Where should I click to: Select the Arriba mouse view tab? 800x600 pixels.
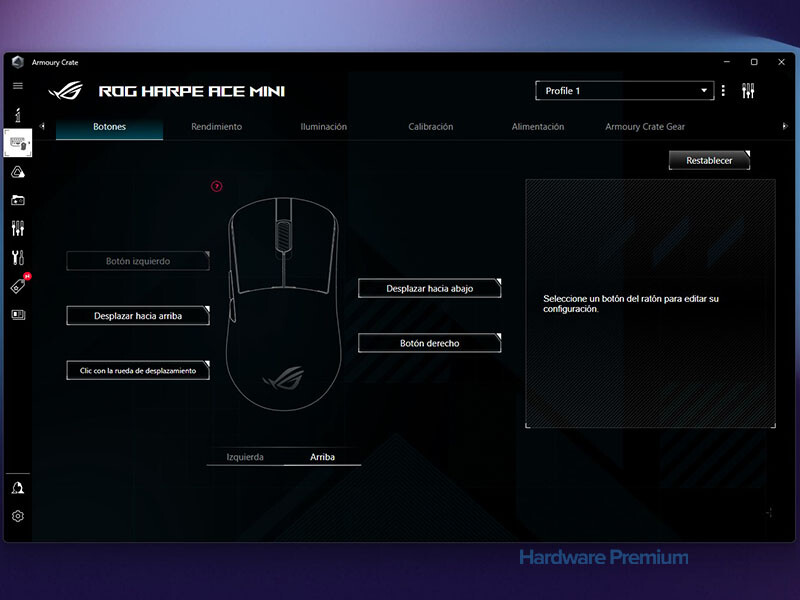pos(322,457)
